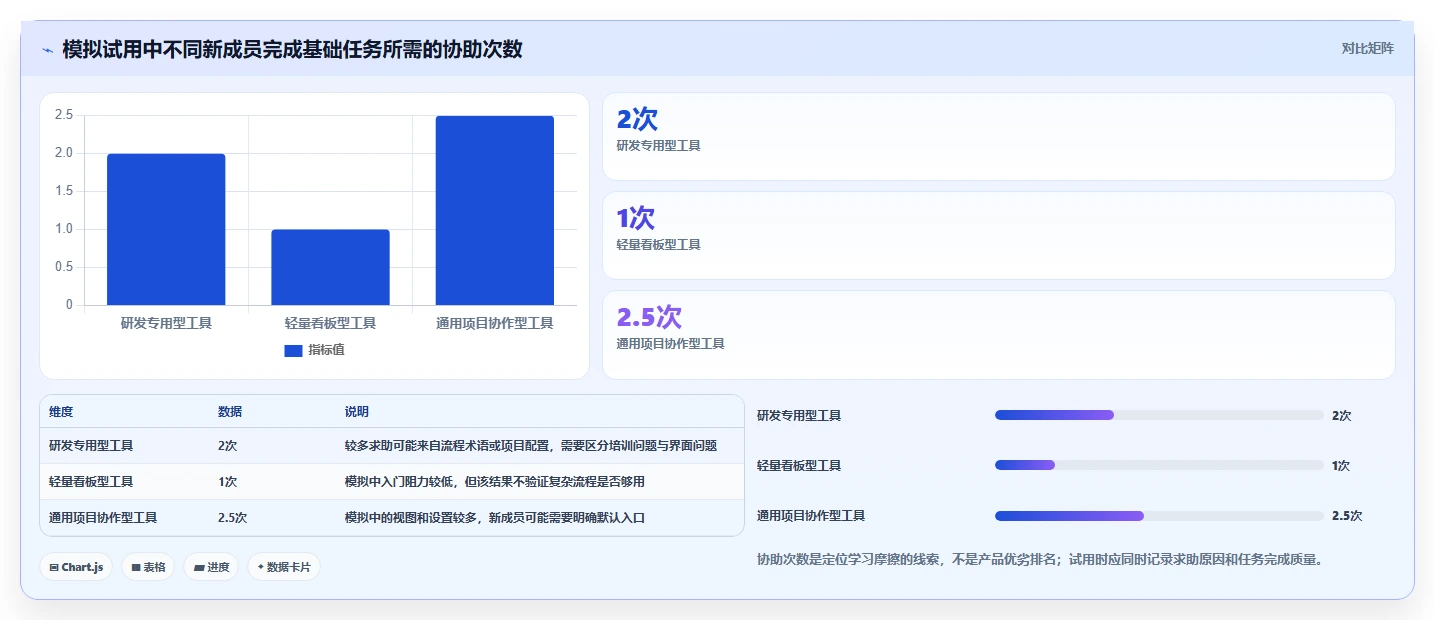
Task: Click the lightning icon before the title
Action: [47, 49]
